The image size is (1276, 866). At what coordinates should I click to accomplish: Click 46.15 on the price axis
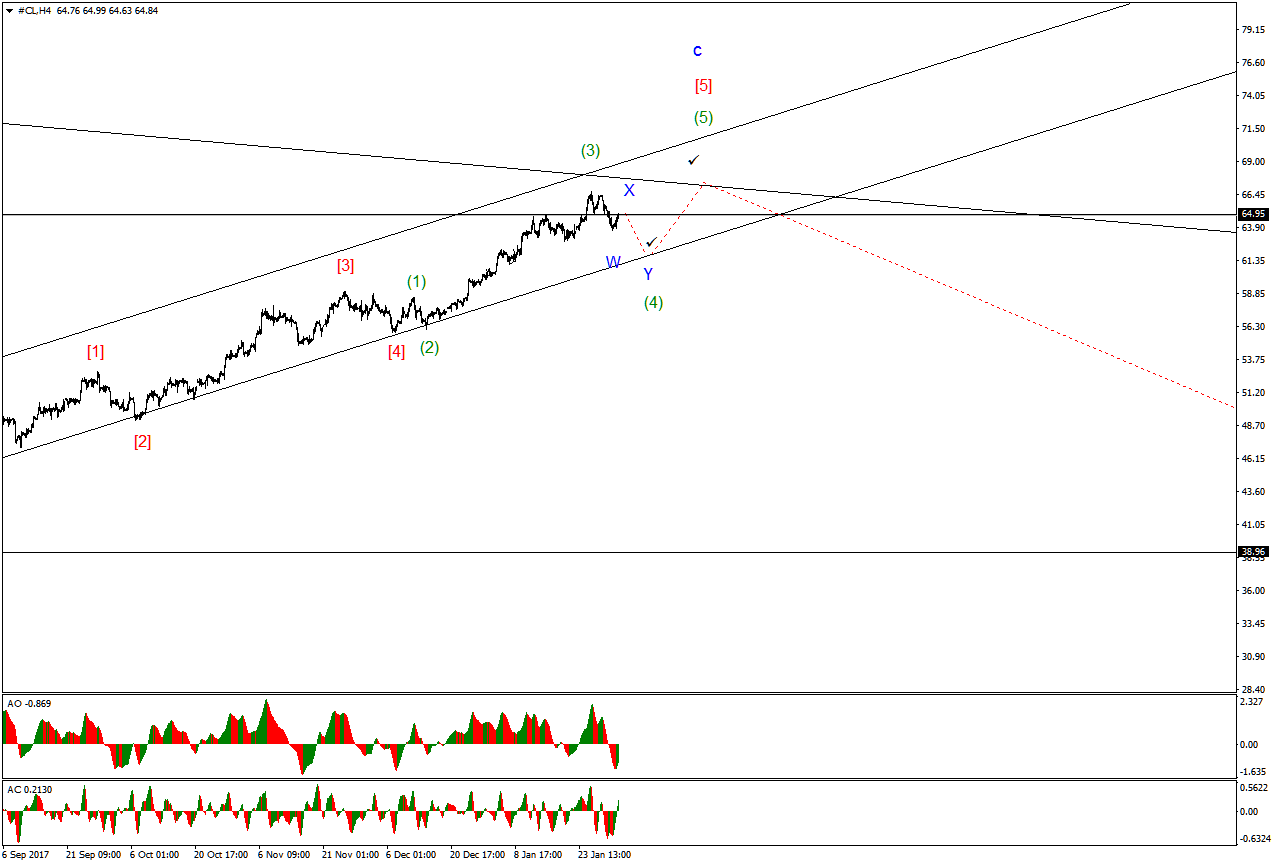coord(1254,459)
